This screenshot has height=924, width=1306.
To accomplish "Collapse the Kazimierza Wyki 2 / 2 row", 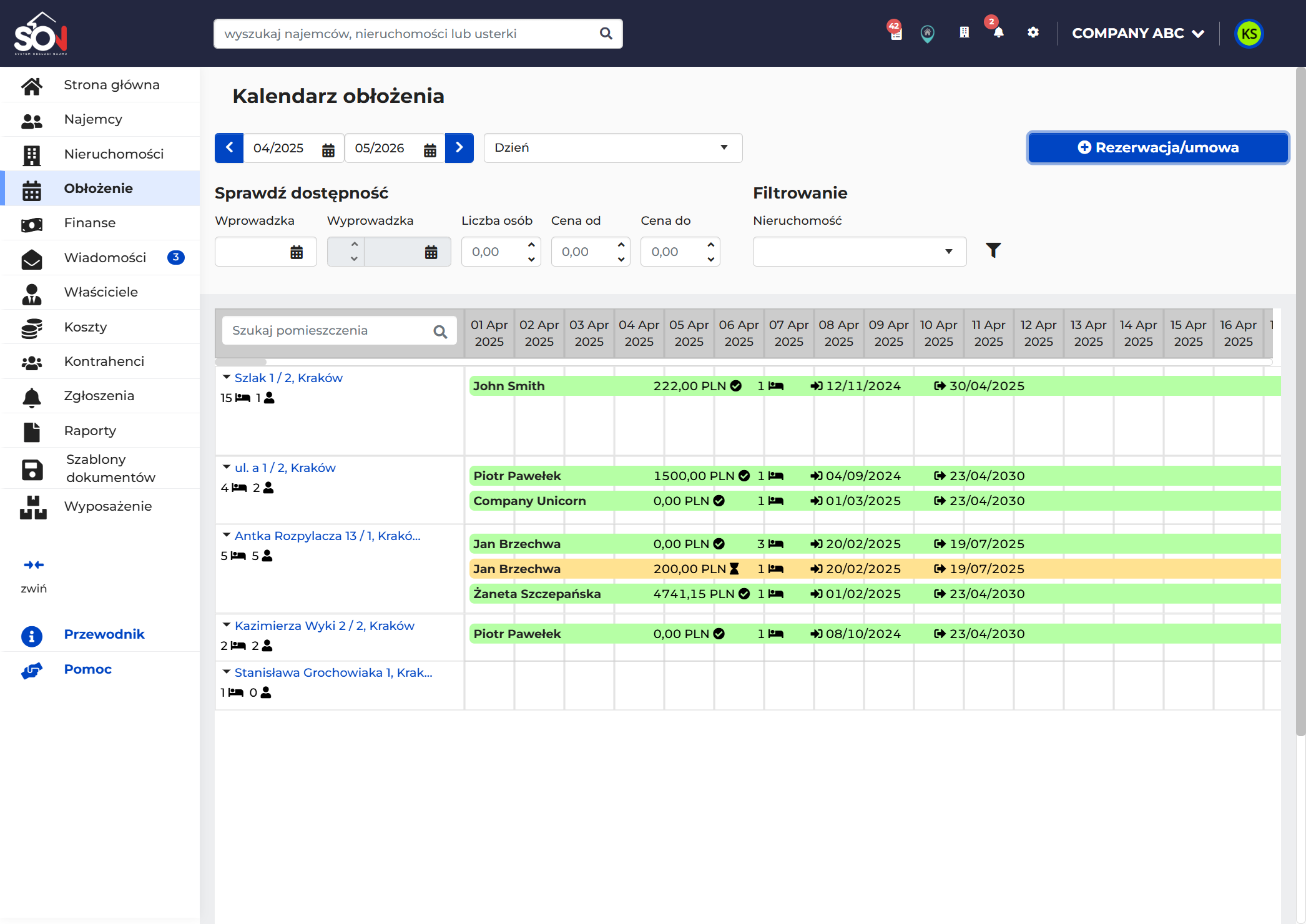I will pos(227,625).
